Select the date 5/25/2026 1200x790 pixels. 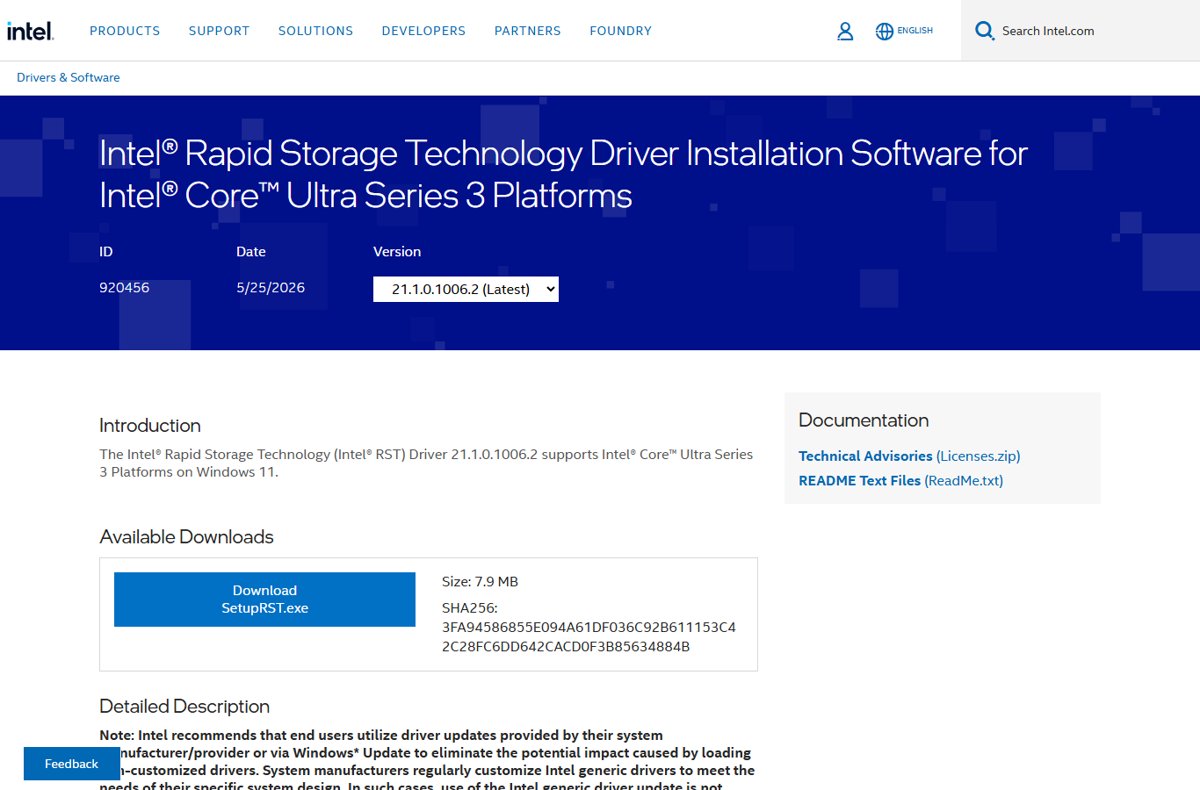coord(270,288)
